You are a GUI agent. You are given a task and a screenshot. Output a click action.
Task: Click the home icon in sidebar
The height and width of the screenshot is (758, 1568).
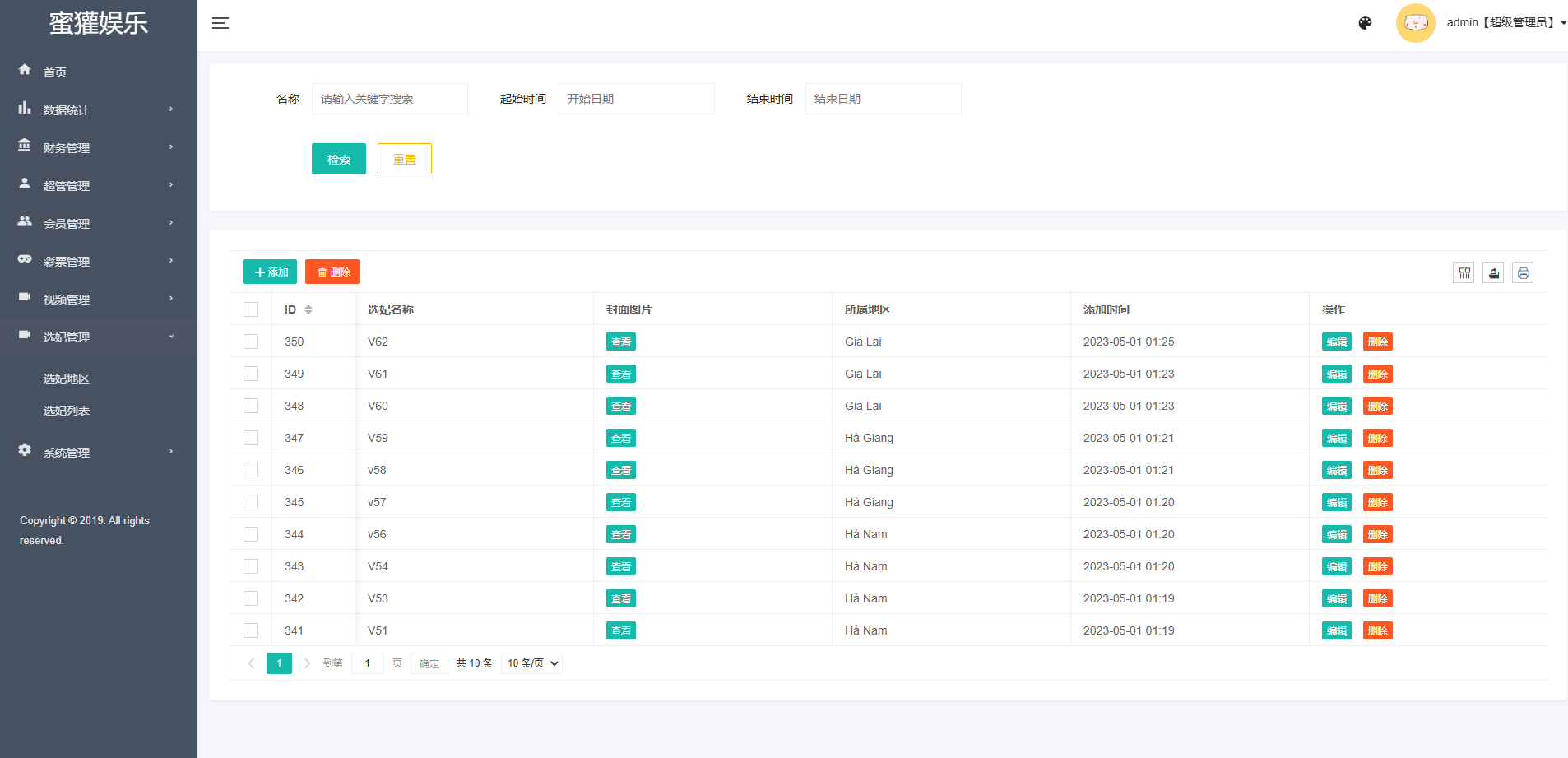click(x=25, y=71)
